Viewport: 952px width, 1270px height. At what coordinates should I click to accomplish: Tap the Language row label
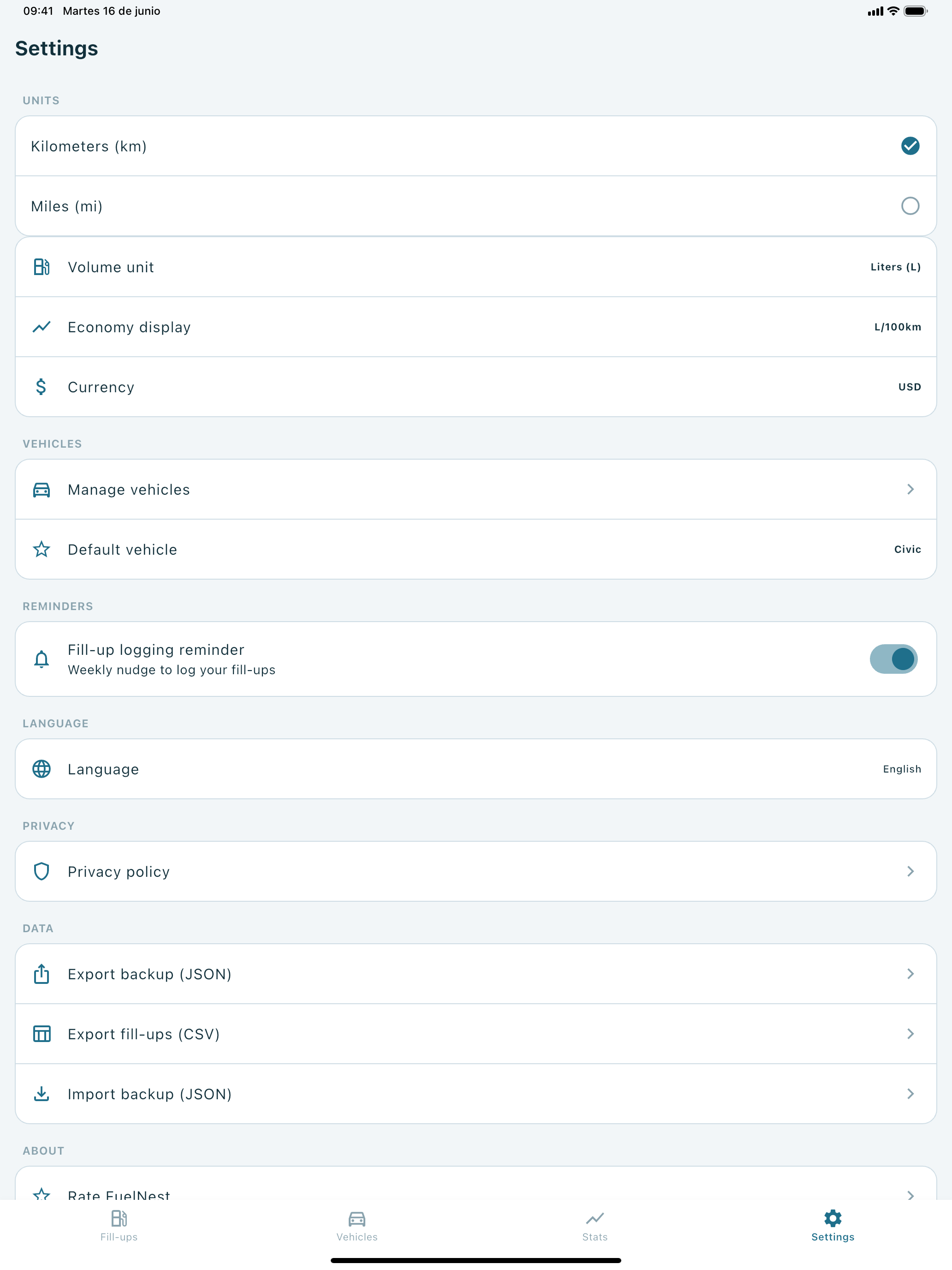tap(103, 769)
